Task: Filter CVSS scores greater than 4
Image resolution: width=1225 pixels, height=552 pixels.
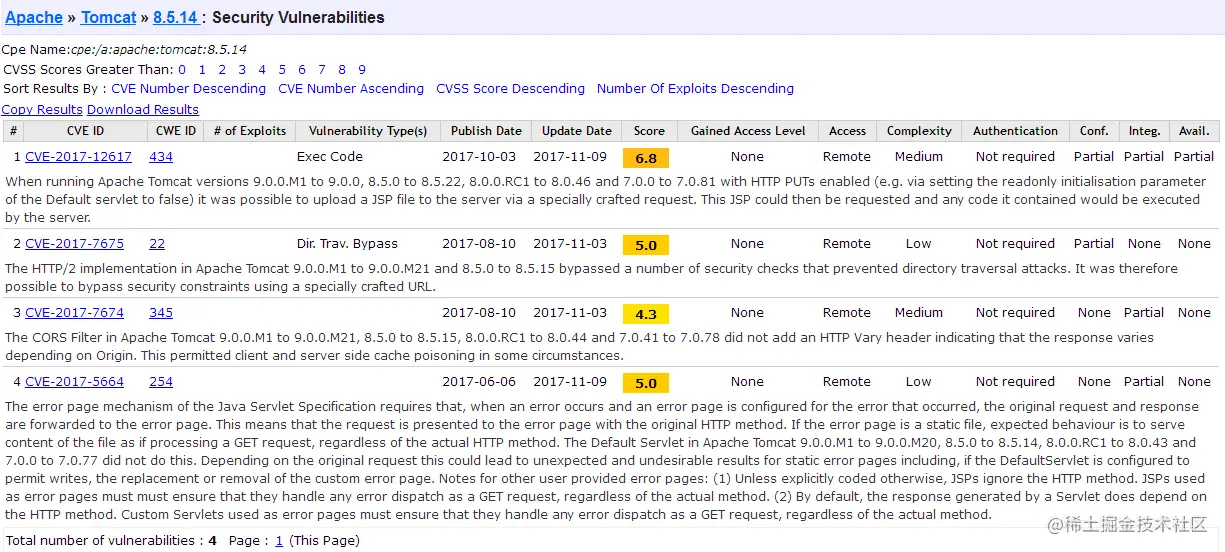Action: click(x=262, y=70)
